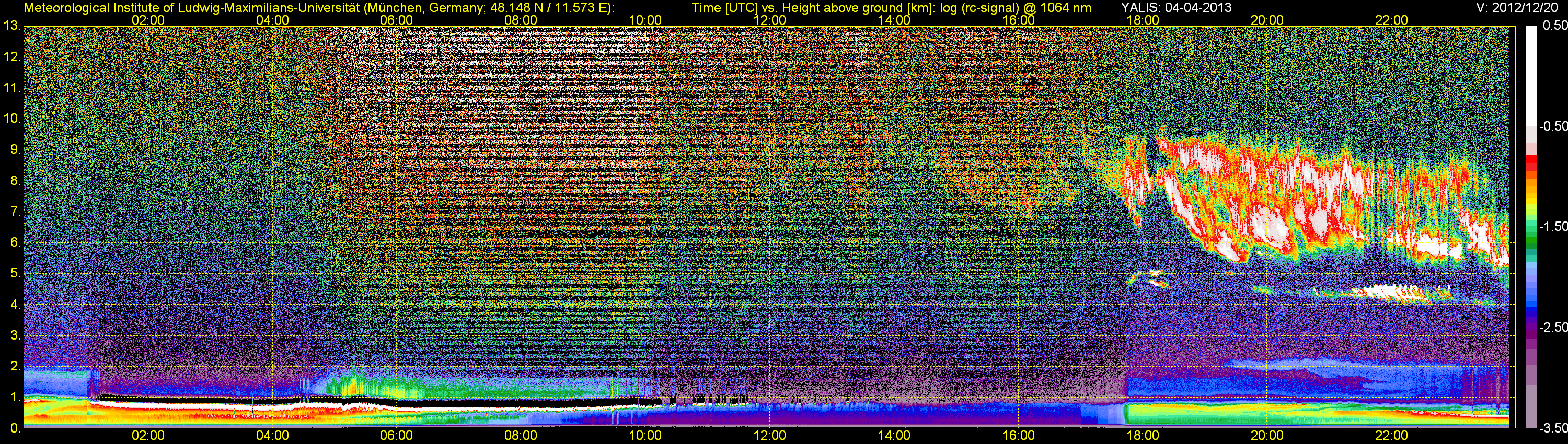Select the 08:00 label on the top time axis
1568x444 pixels.
pyautogui.click(x=521, y=20)
